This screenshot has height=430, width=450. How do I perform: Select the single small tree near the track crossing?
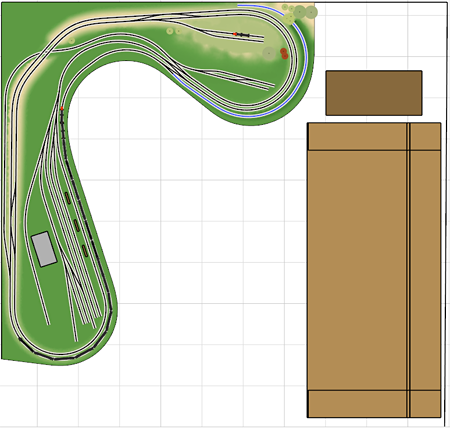pos(72,41)
